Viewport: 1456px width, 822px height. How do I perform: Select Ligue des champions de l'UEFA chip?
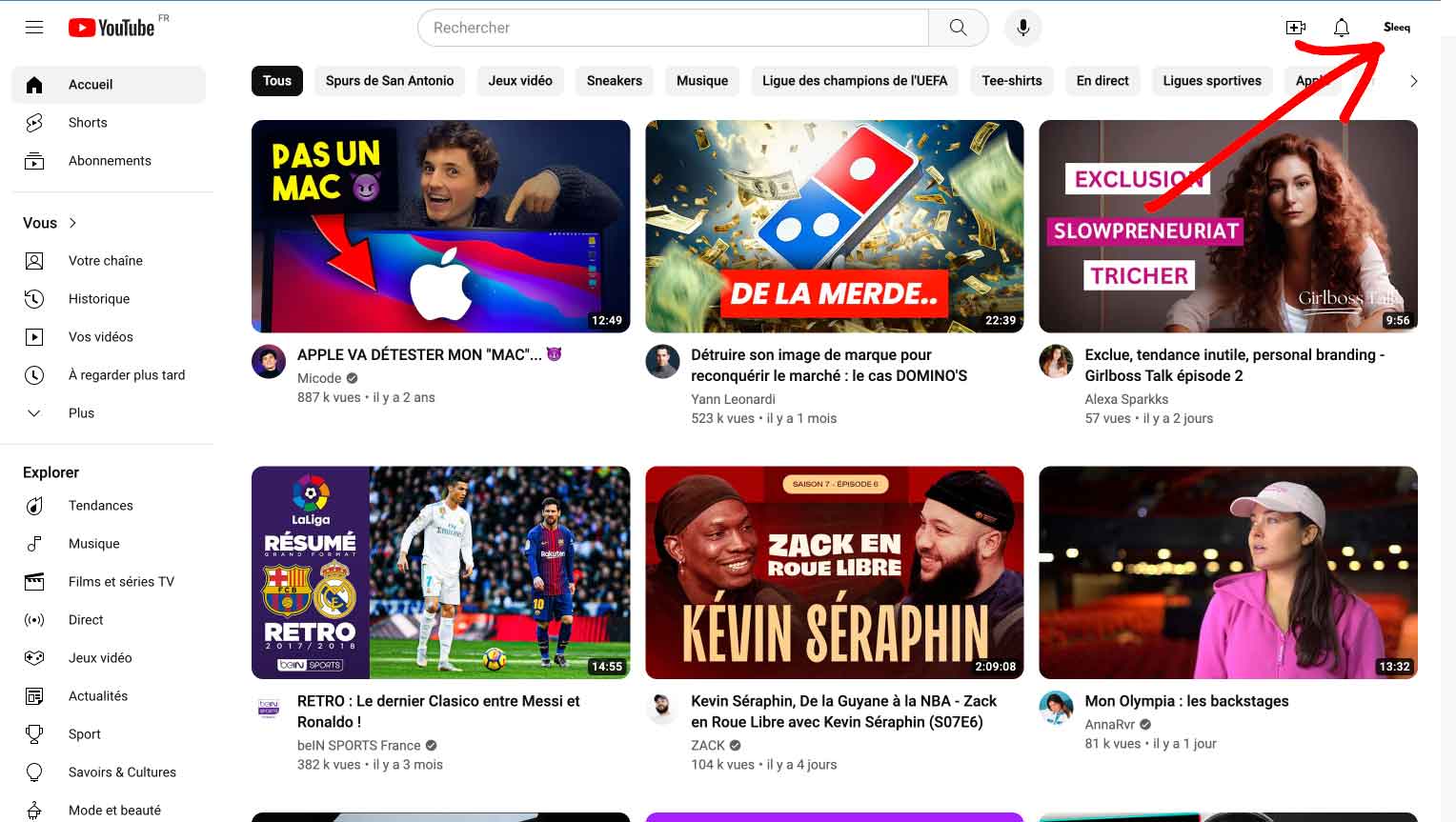pyautogui.click(x=855, y=81)
